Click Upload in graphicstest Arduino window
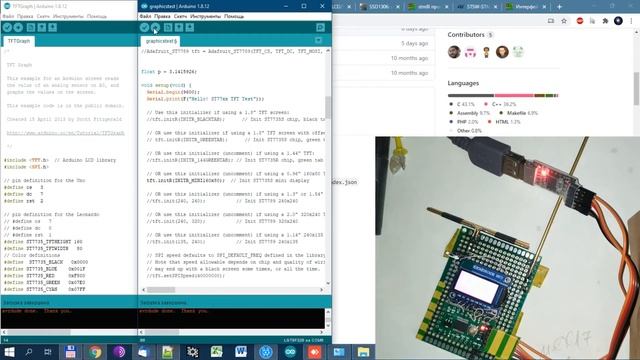 [x=156, y=27]
